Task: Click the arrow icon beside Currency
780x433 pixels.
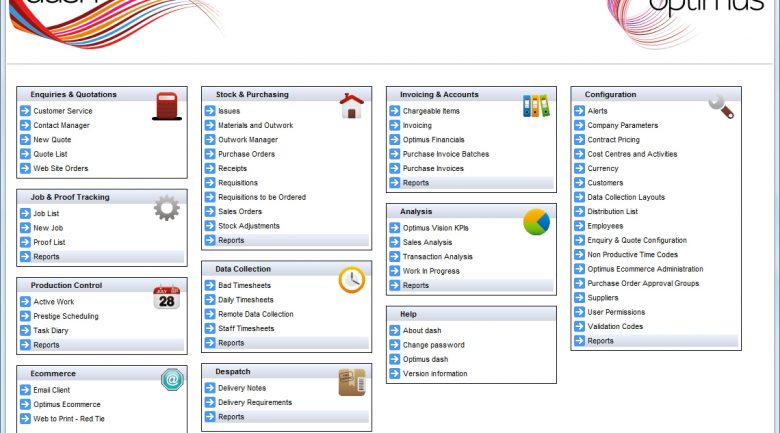Action: click(x=579, y=168)
